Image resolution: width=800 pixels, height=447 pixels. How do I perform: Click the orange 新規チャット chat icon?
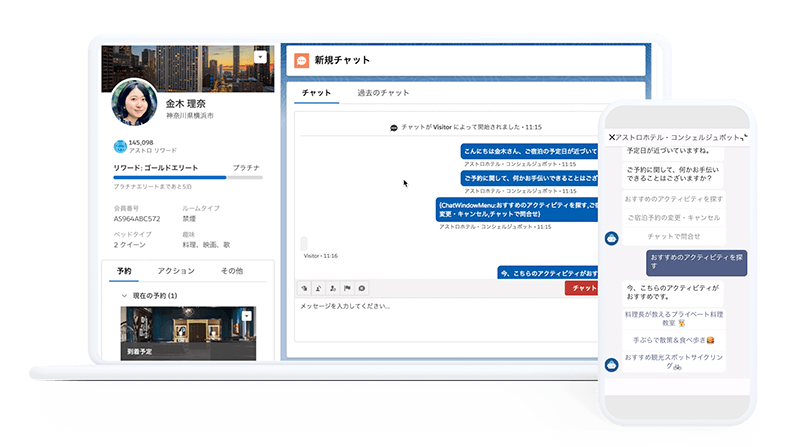(x=301, y=60)
